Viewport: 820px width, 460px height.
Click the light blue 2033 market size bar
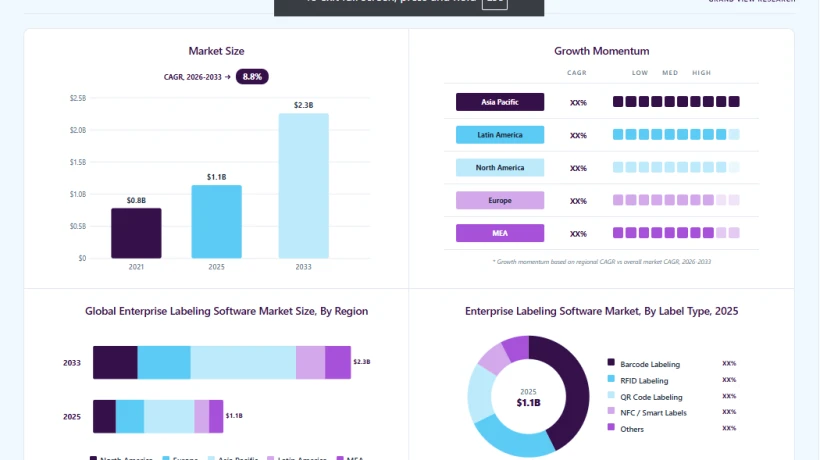tap(303, 186)
